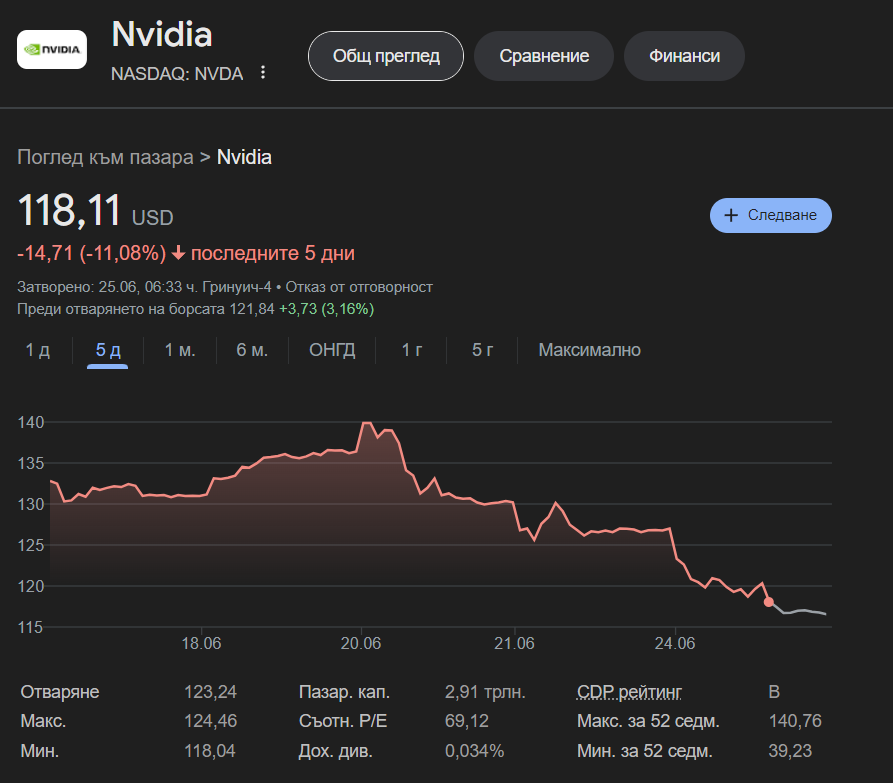Select the Общ преглед tab
Screen dimensions: 893x783
[x=386, y=56]
